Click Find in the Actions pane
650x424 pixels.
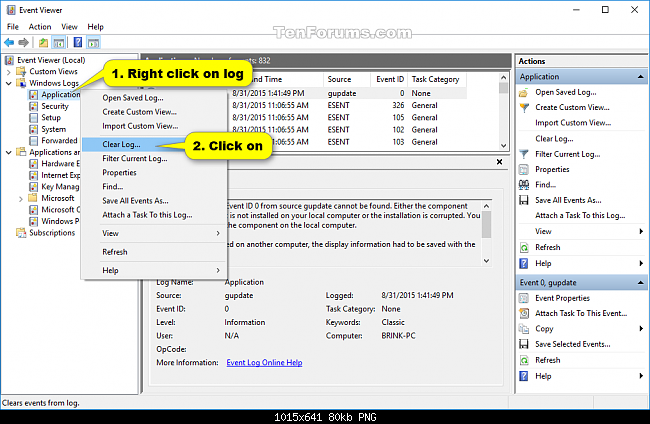546,185
